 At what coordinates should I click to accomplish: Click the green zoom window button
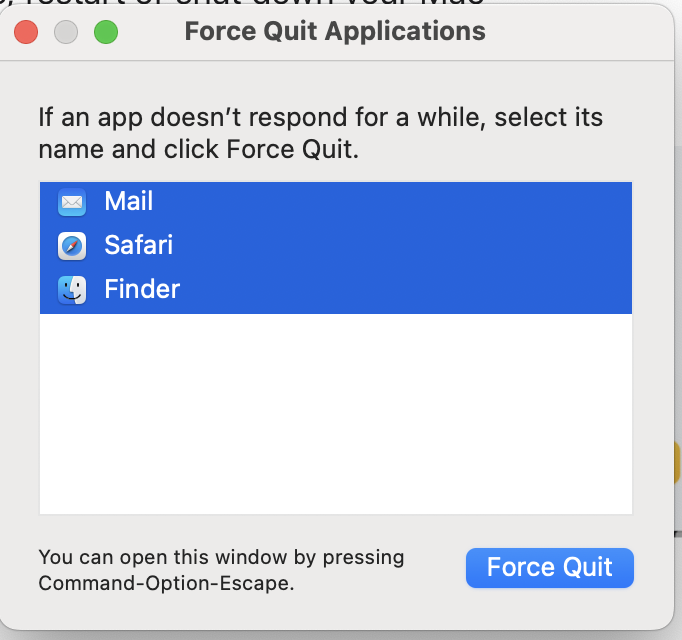[106, 32]
